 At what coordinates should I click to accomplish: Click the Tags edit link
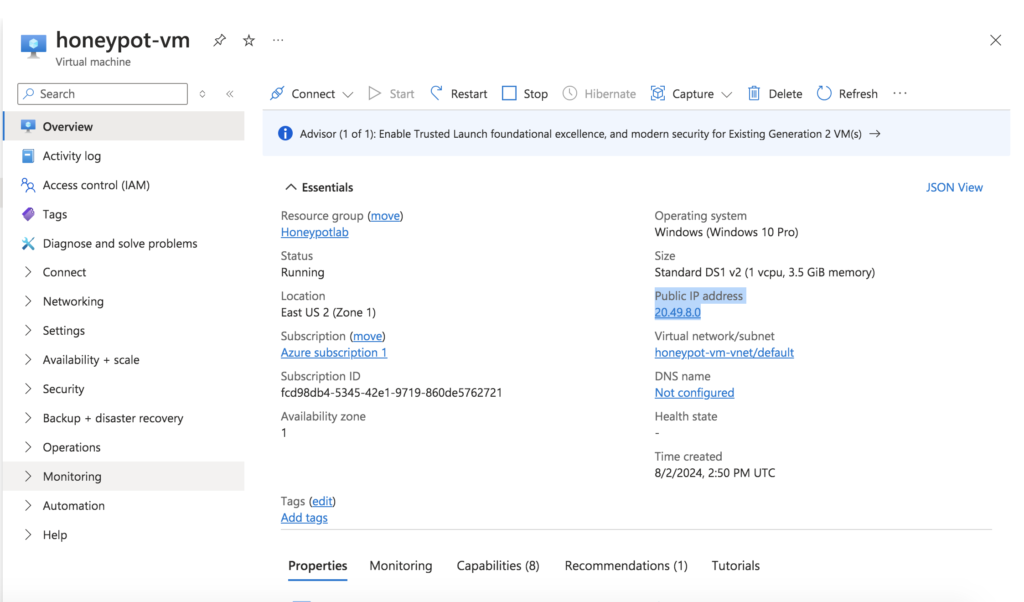(x=322, y=501)
